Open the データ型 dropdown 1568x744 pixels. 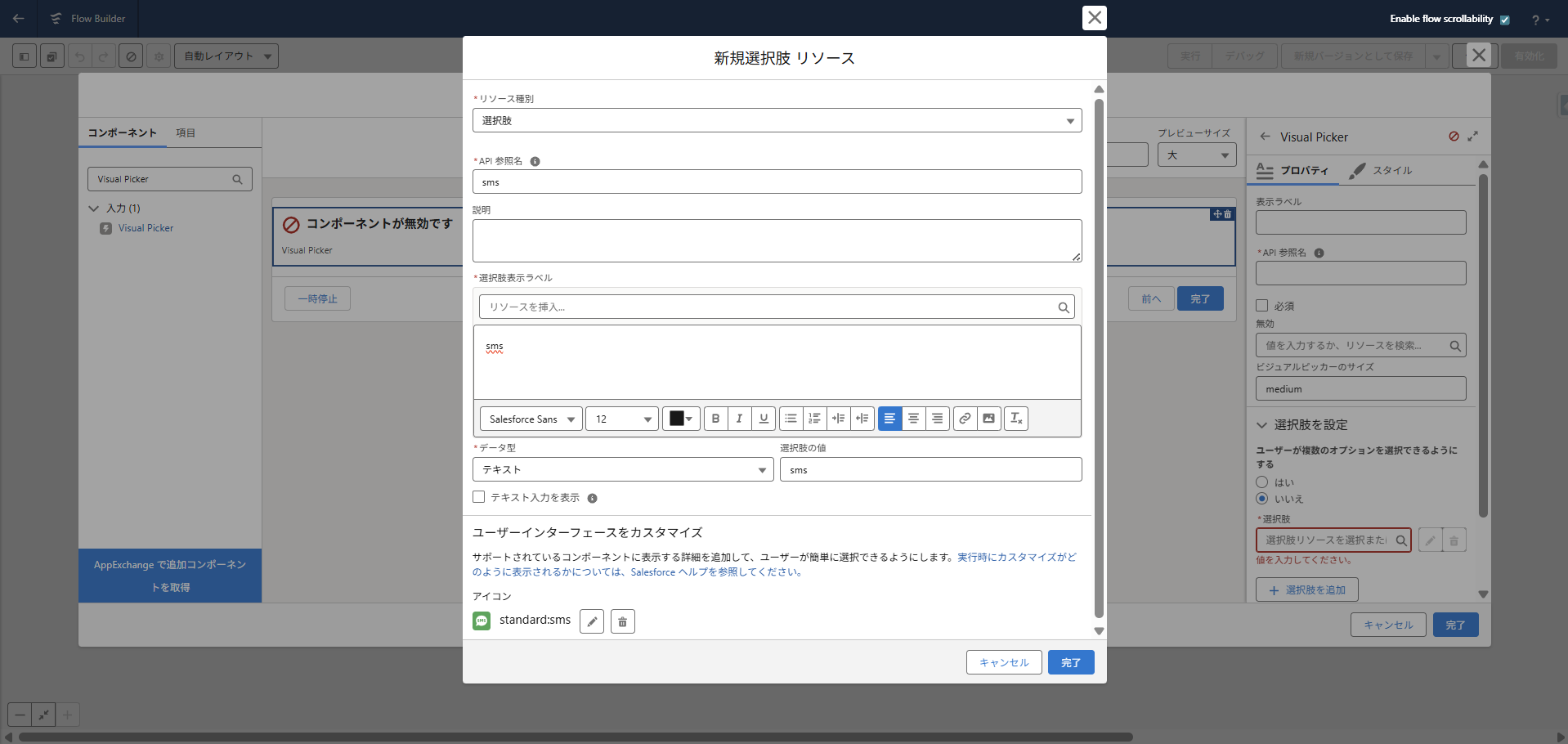(623, 469)
